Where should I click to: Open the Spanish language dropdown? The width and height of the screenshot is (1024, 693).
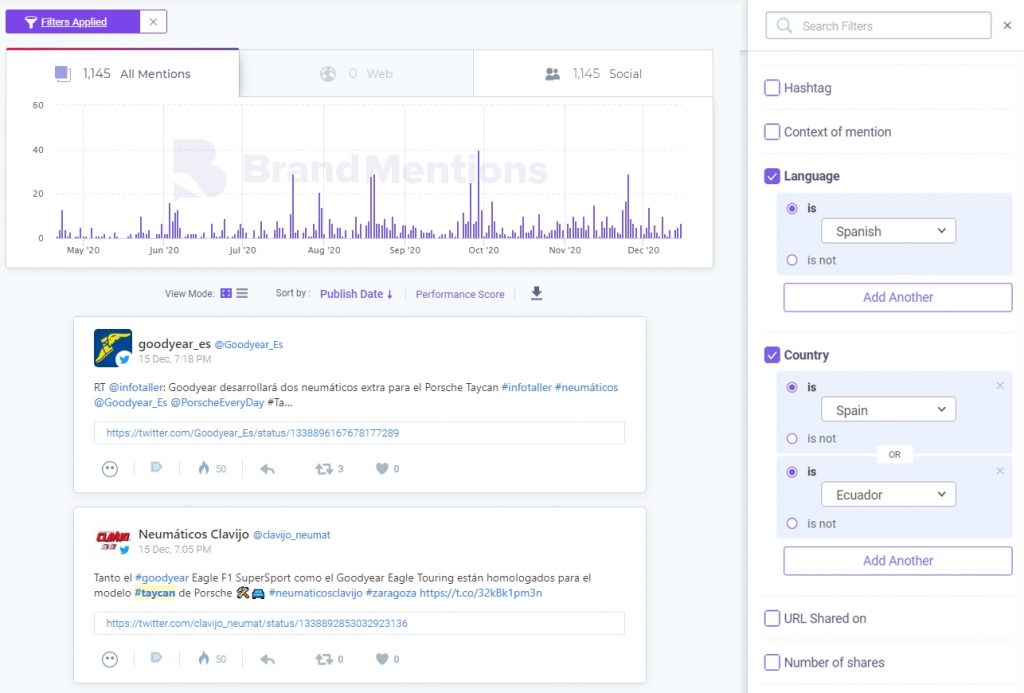[x=888, y=231]
